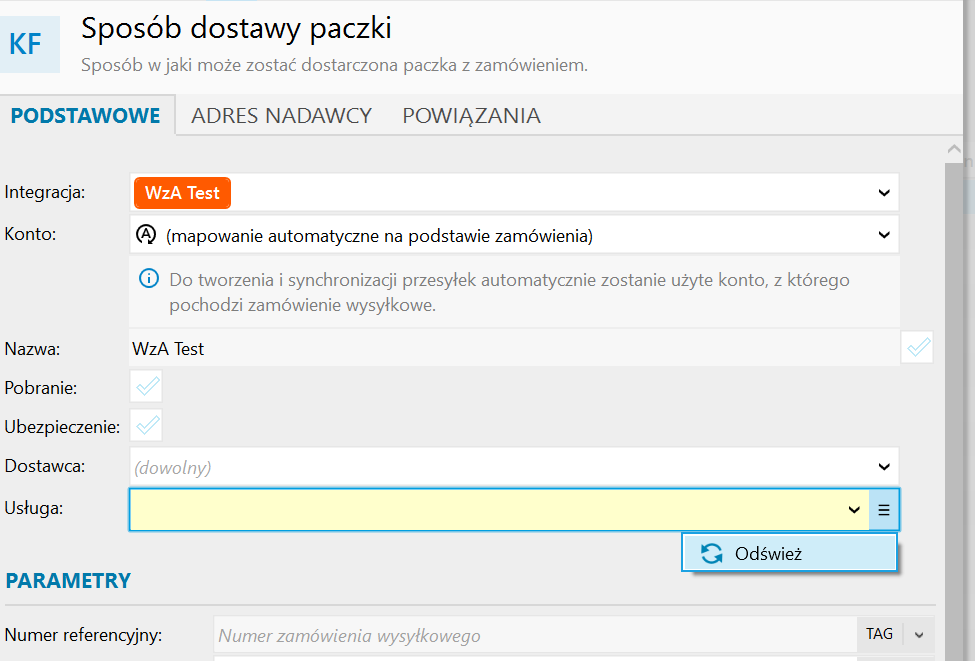Expand the Usługa dropdown arrow
975x661 pixels.
point(853,510)
